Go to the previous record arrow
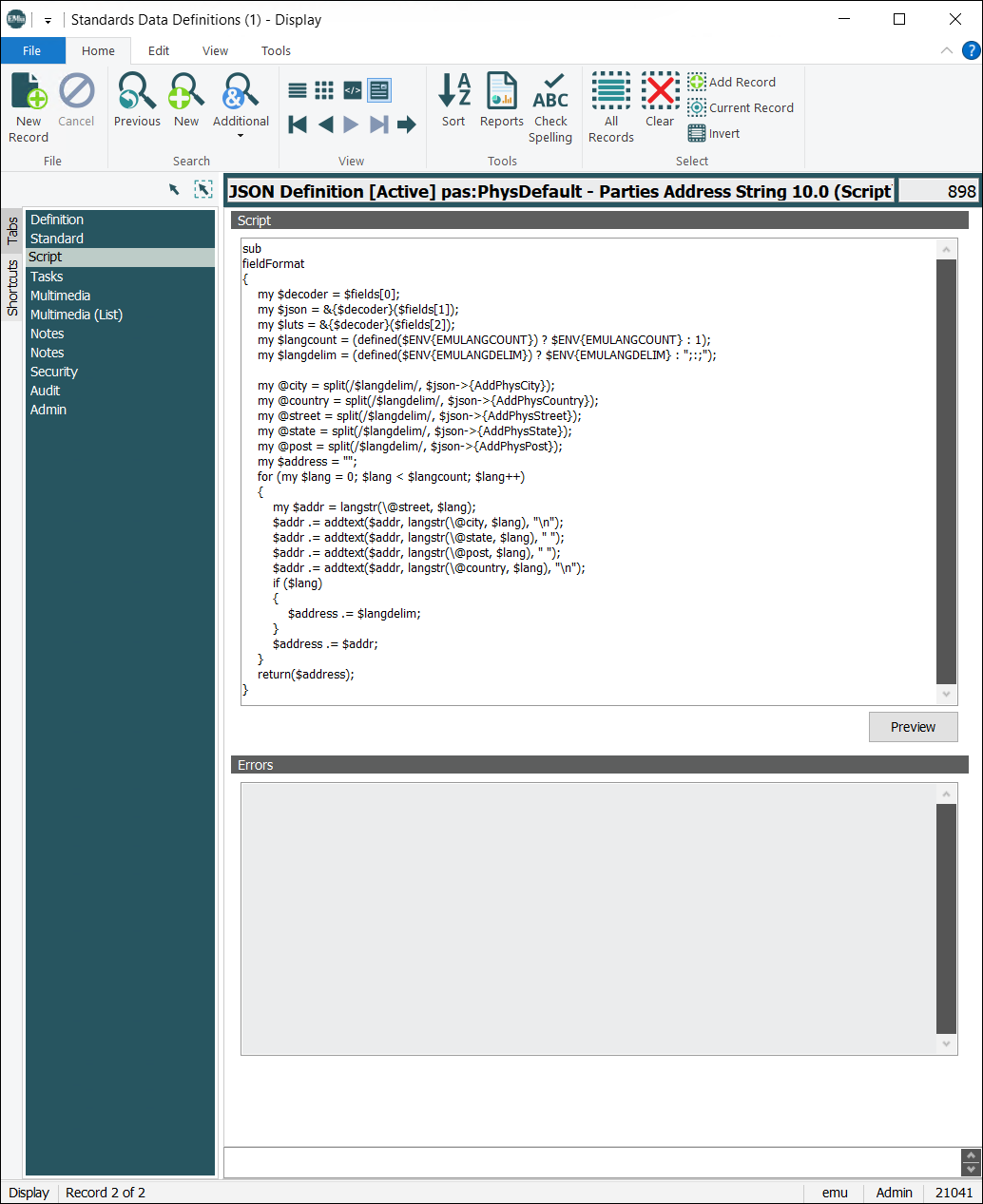This screenshot has width=983, height=1204. pos(325,124)
